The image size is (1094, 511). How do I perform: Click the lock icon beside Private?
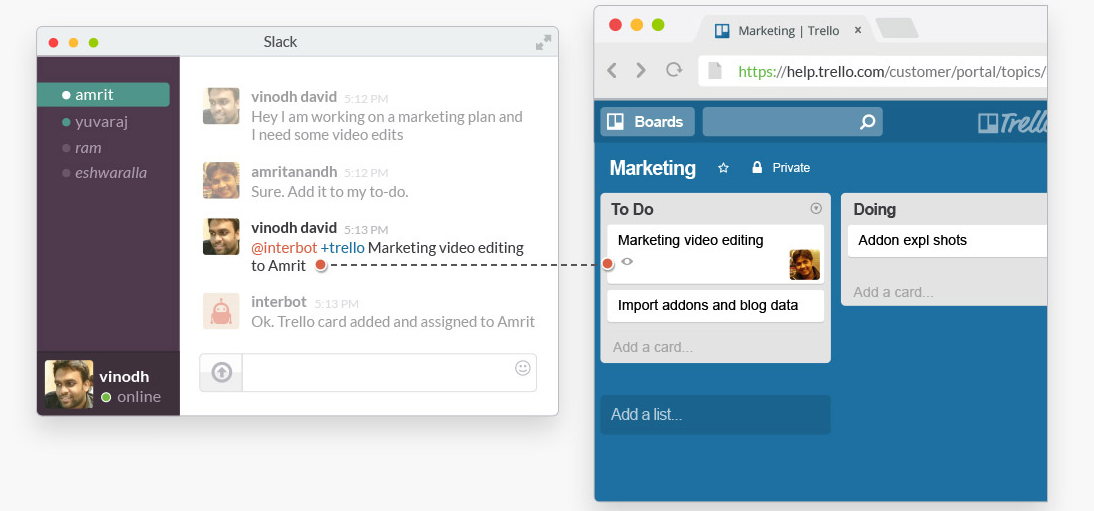pos(757,168)
